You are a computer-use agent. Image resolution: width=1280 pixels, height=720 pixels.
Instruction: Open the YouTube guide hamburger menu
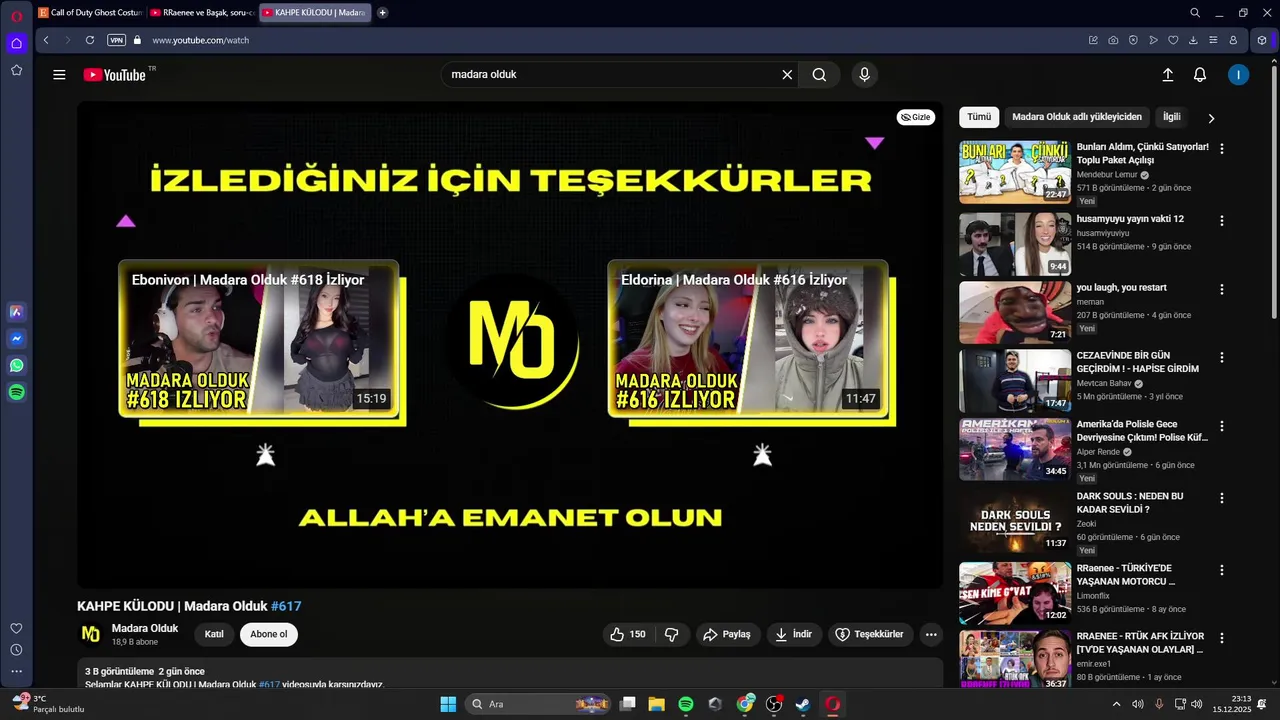click(59, 75)
